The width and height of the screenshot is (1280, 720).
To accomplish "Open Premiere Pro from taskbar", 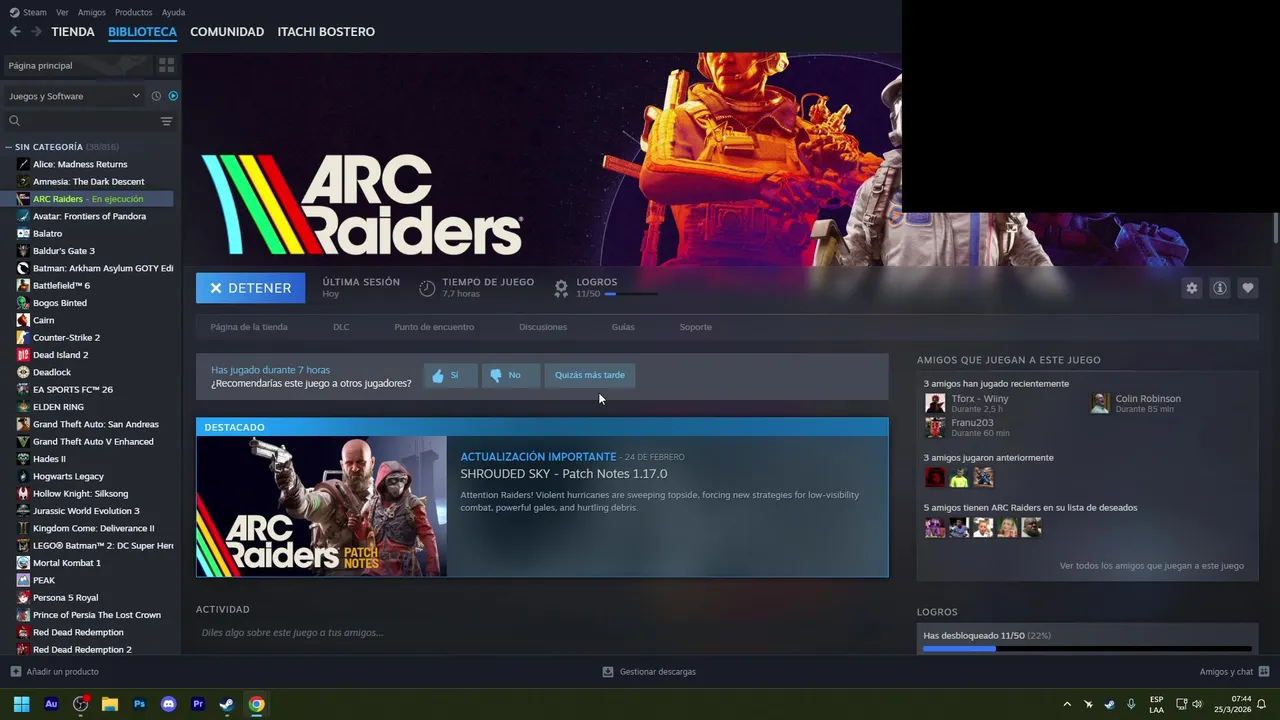I will pyautogui.click(x=197, y=704).
